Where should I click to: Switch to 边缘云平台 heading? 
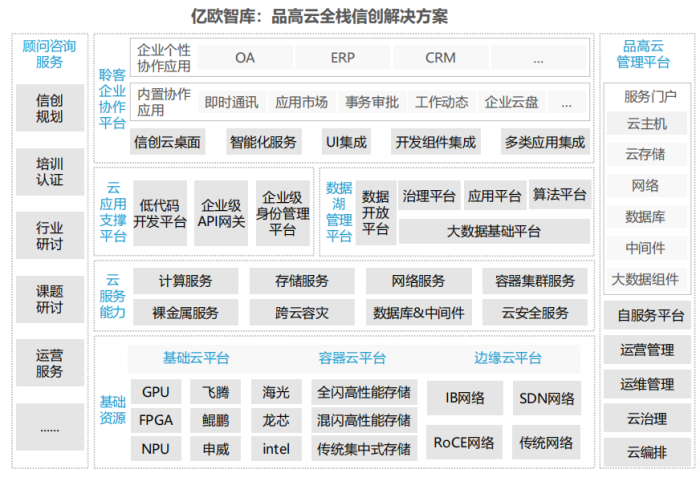click(508, 358)
